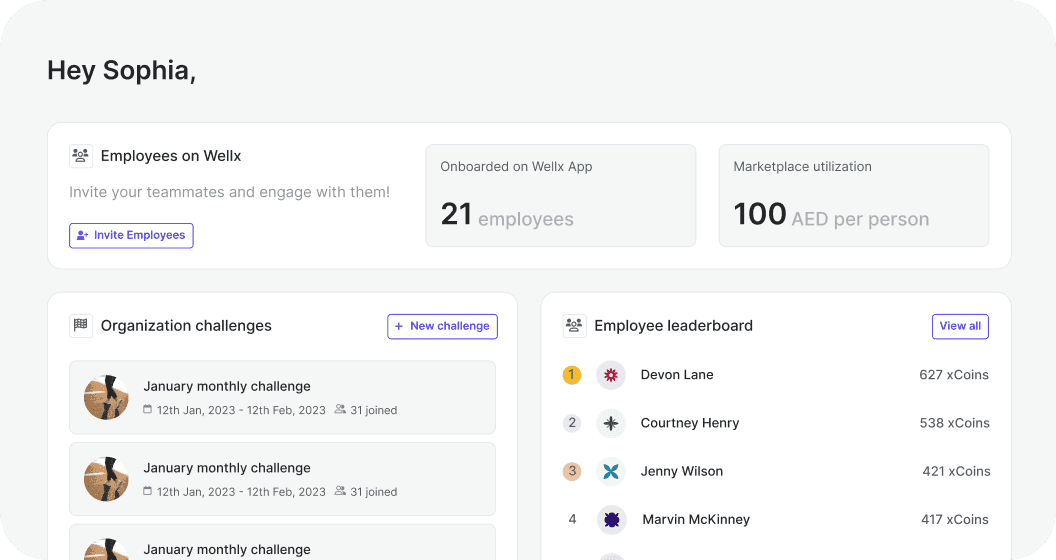Image resolution: width=1056 pixels, height=560 pixels.
Task: Create a New challenge
Action: (x=442, y=326)
